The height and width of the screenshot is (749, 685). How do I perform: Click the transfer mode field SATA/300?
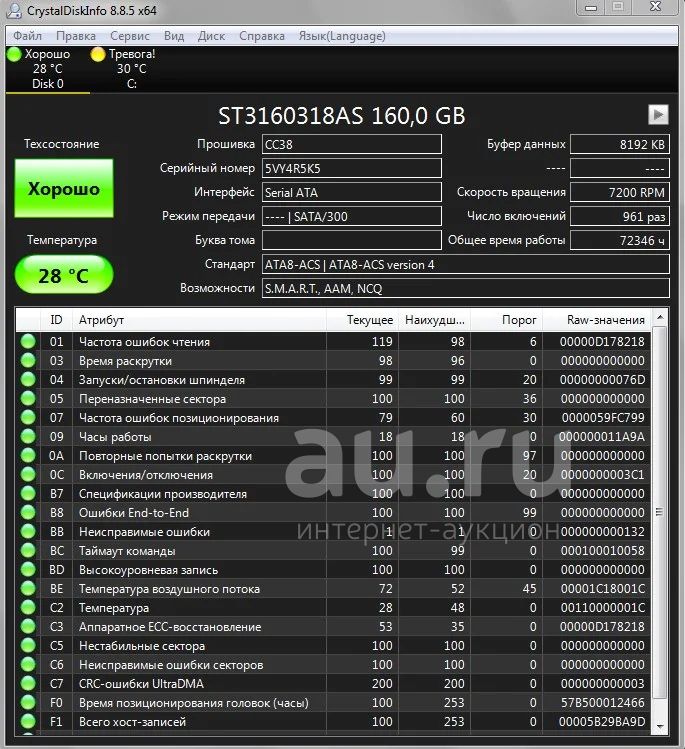[352, 216]
